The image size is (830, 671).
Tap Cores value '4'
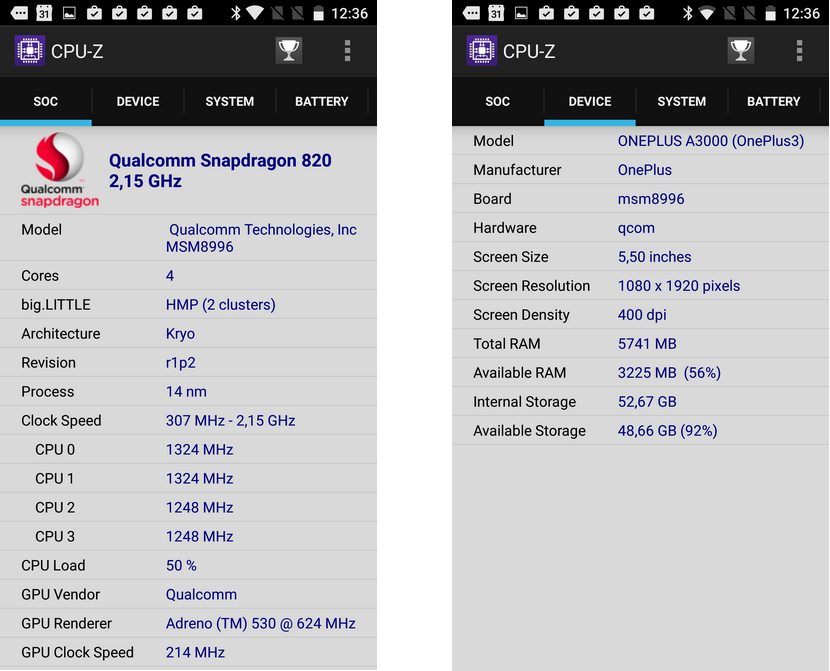170,276
